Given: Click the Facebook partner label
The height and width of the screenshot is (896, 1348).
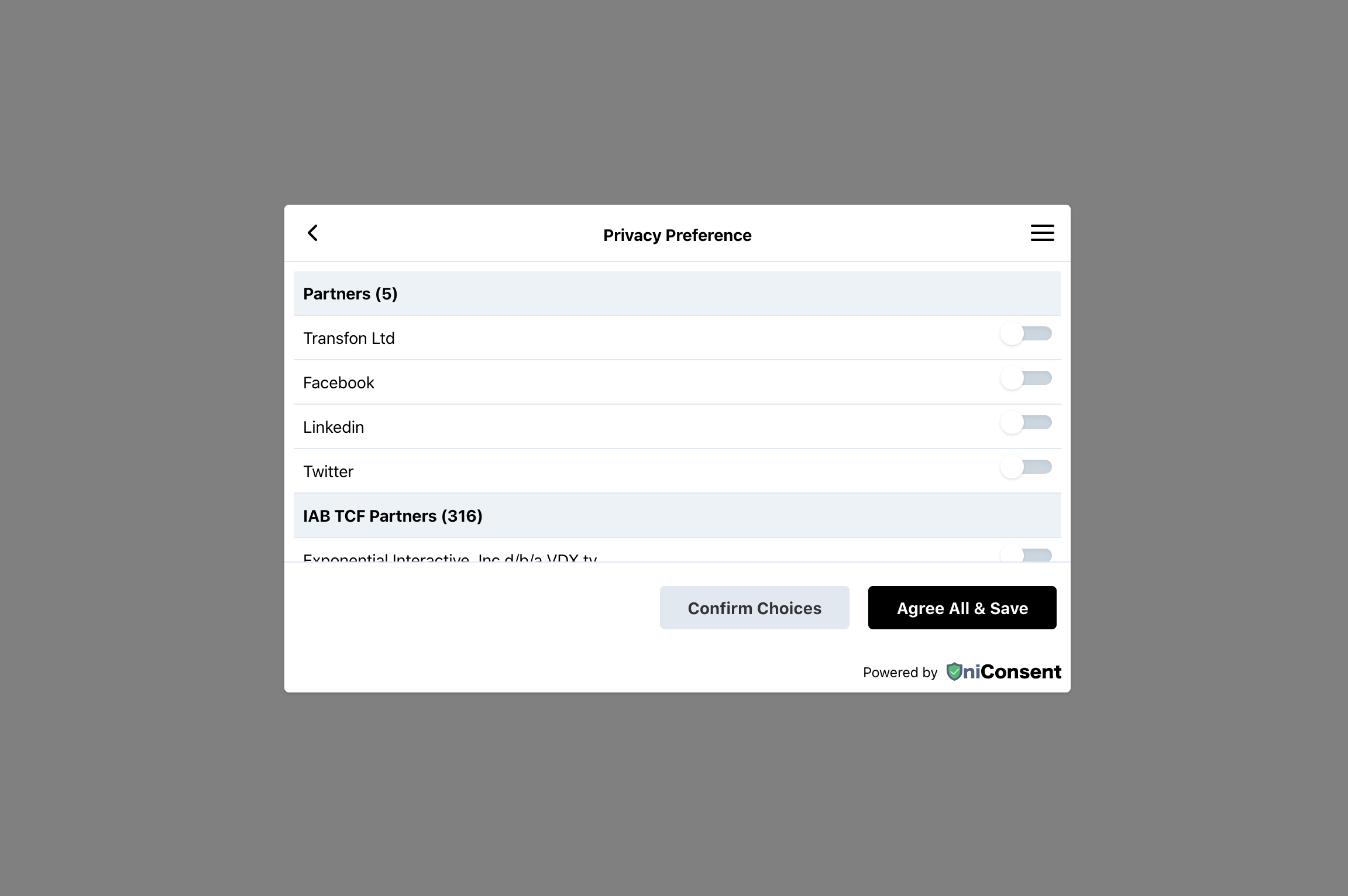Looking at the screenshot, I should (339, 383).
